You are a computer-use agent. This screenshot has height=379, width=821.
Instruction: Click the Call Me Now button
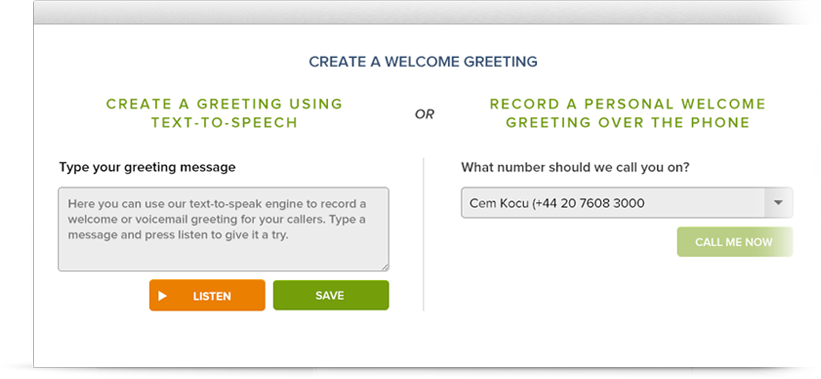[x=735, y=242]
